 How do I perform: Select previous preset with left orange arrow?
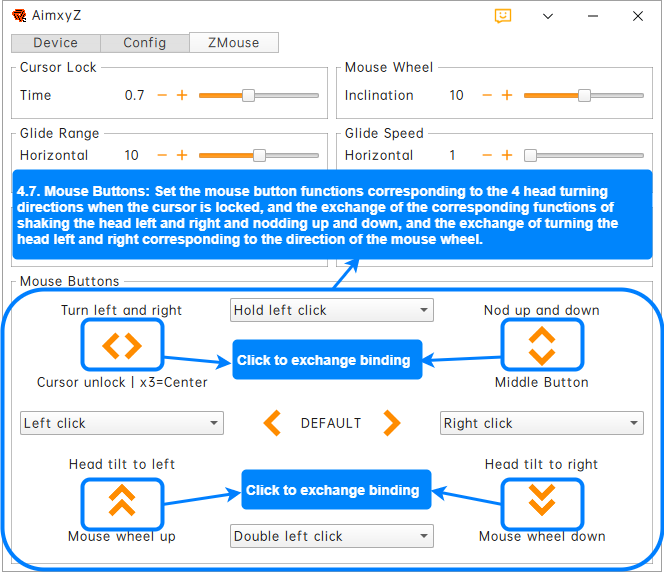[272, 423]
